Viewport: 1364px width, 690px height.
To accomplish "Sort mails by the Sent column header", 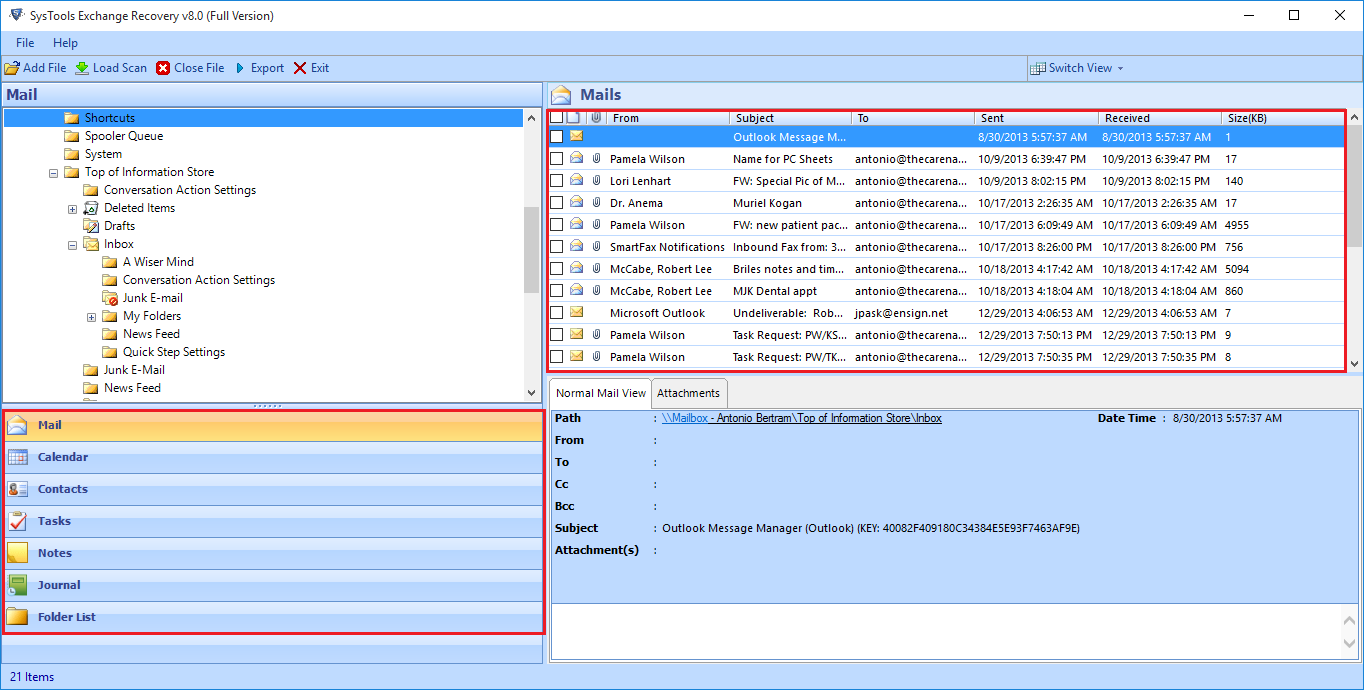I will pos(1036,118).
